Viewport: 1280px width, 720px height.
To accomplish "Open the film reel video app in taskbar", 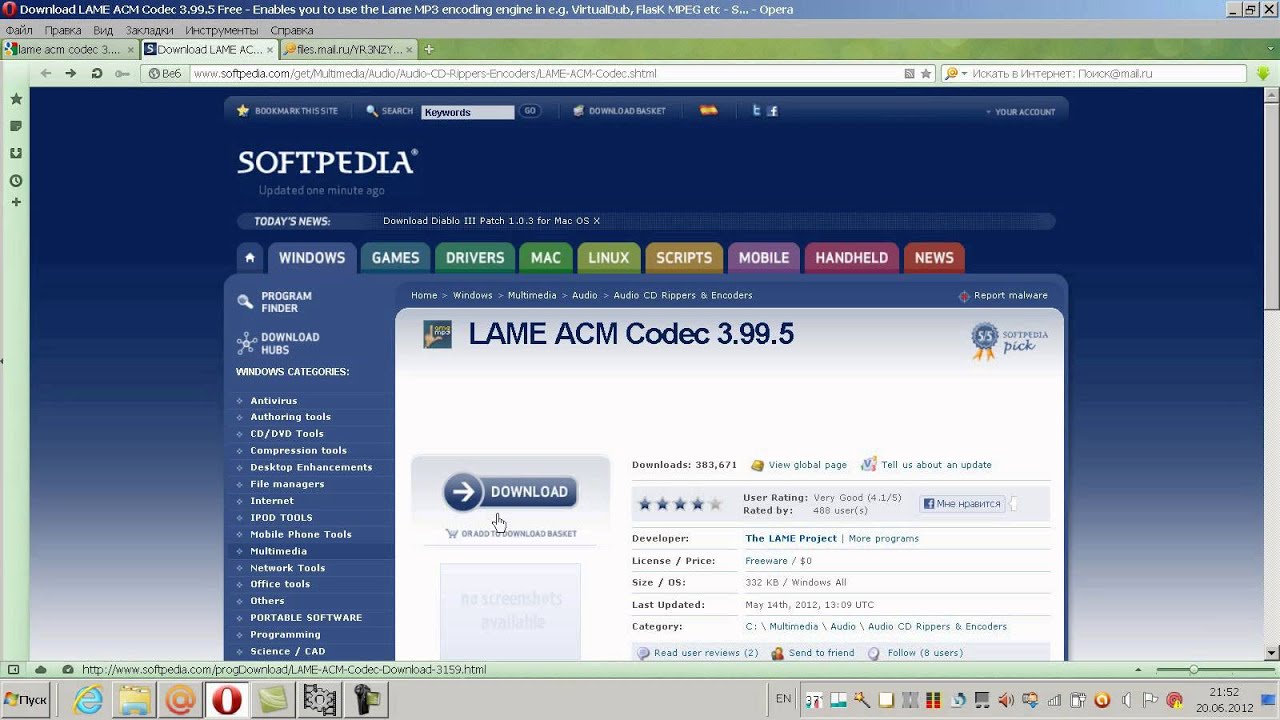I will (x=319, y=700).
